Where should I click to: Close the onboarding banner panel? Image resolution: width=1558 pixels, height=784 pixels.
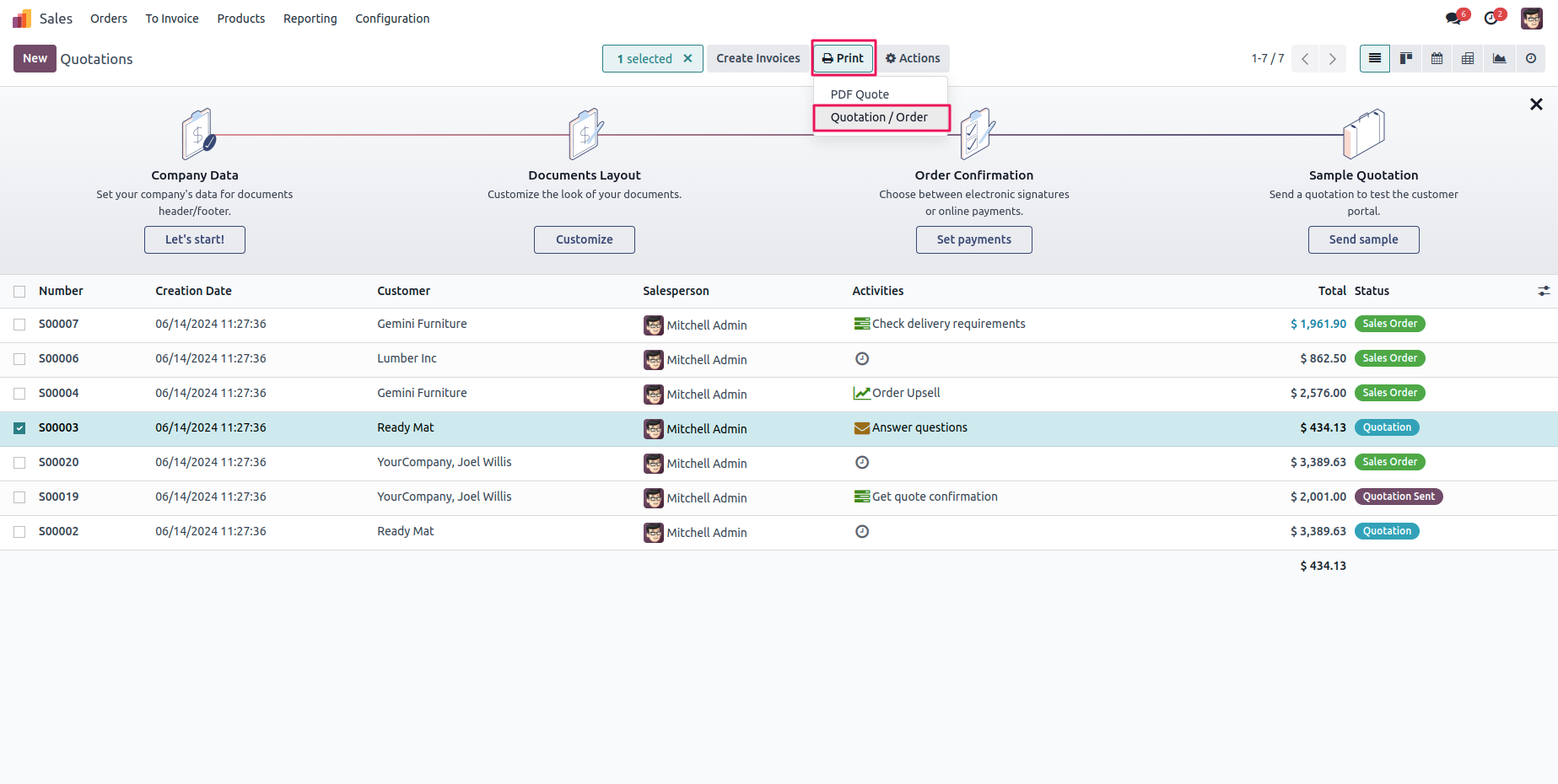pyautogui.click(x=1536, y=105)
